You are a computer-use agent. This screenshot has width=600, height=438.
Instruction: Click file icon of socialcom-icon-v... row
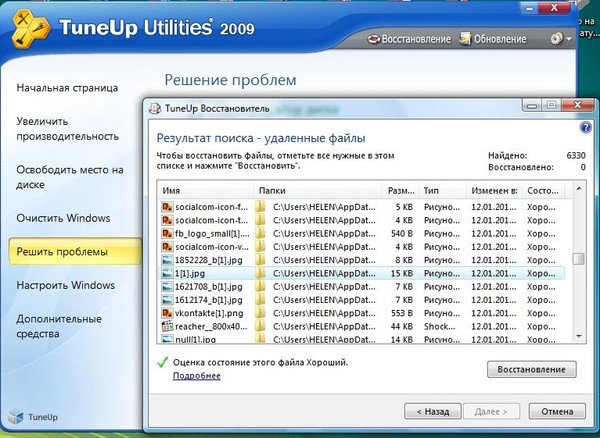(x=167, y=247)
